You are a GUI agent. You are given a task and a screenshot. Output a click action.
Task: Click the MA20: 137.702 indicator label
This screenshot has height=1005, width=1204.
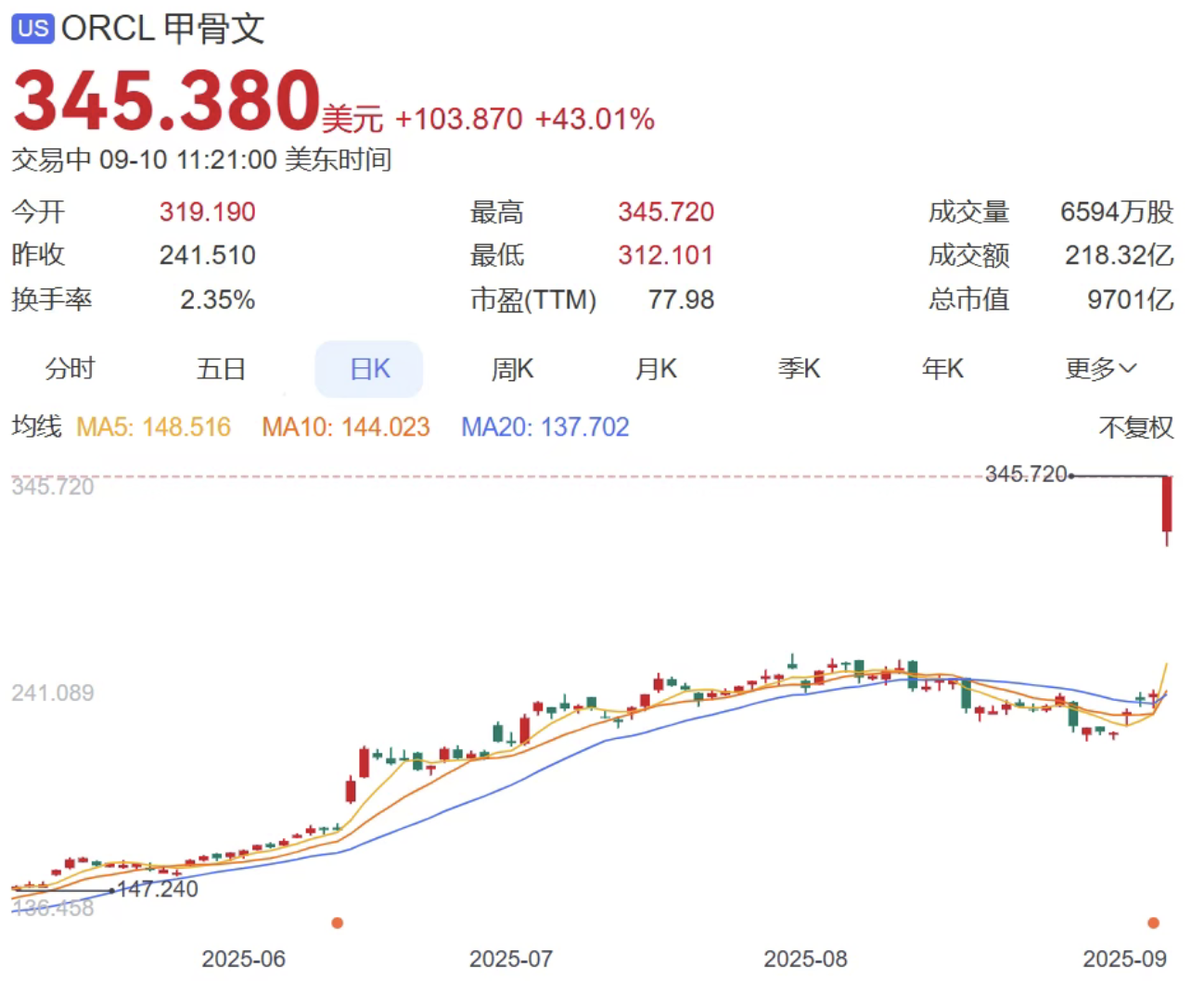[x=545, y=427]
